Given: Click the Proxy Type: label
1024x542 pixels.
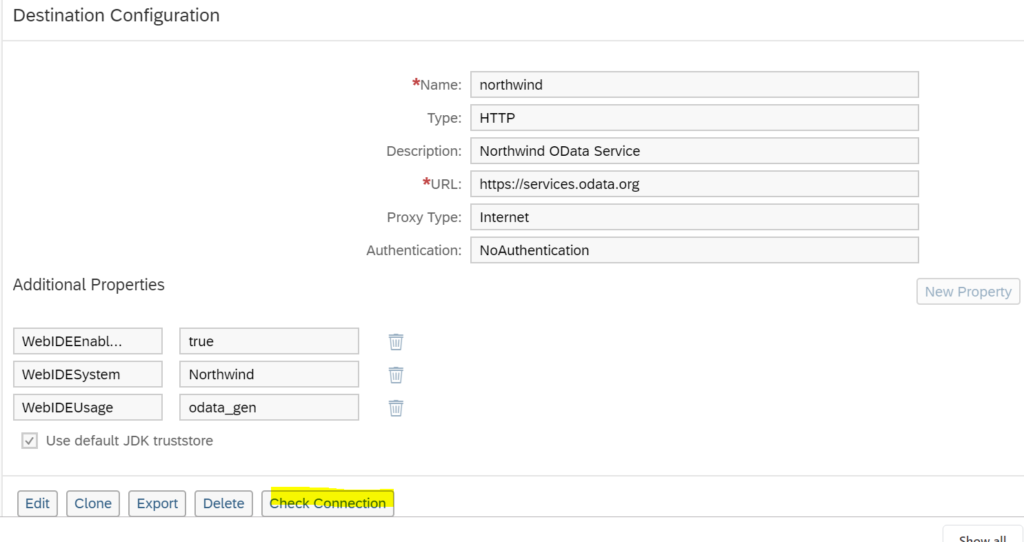Looking at the screenshot, I should point(424,217).
